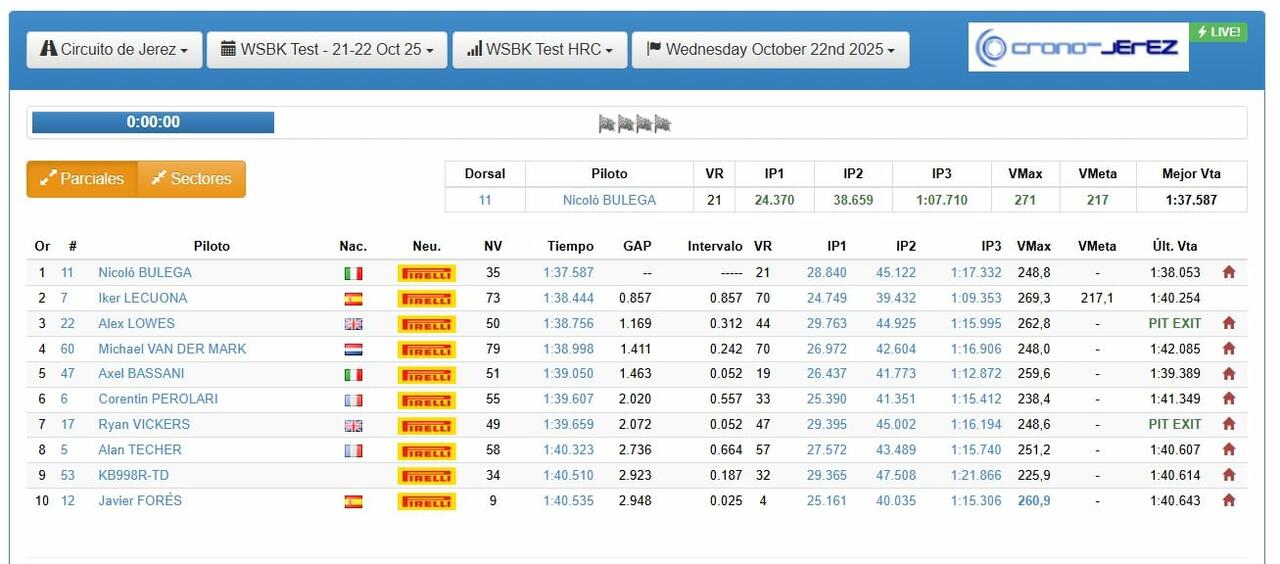Click the Italian flag next to Axel Bassani
Viewport: 1280px width, 564px height.
[353, 374]
